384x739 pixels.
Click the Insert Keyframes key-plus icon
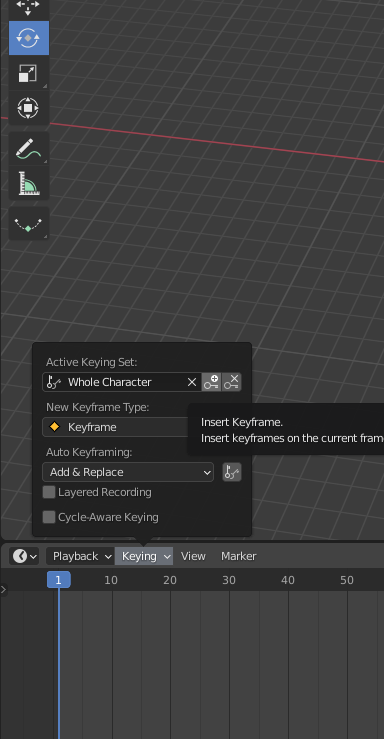point(212,382)
